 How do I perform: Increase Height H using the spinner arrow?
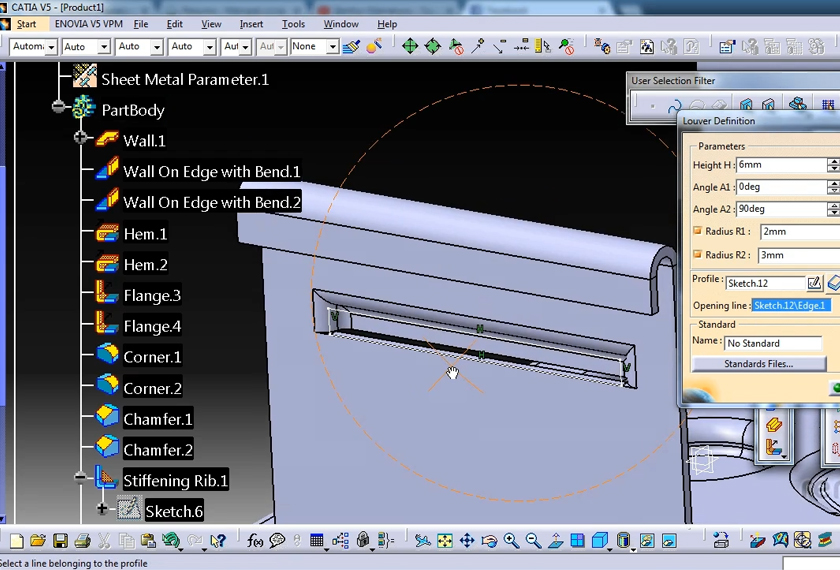click(x=832, y=161)
